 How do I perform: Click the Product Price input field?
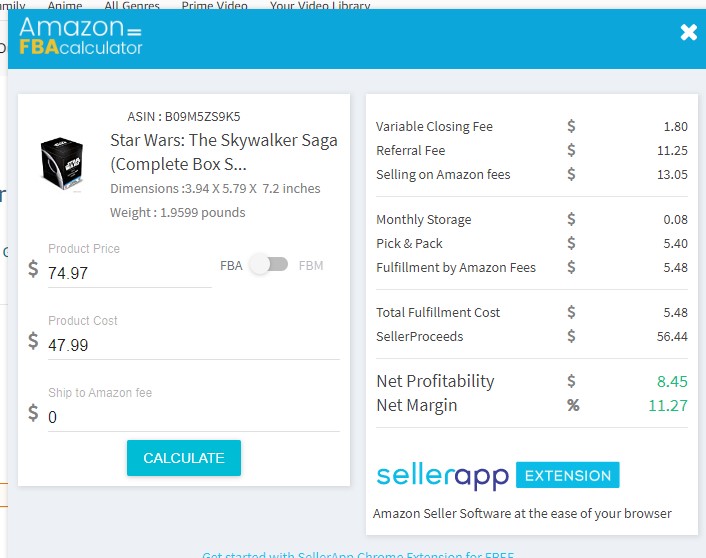[130, 273]
